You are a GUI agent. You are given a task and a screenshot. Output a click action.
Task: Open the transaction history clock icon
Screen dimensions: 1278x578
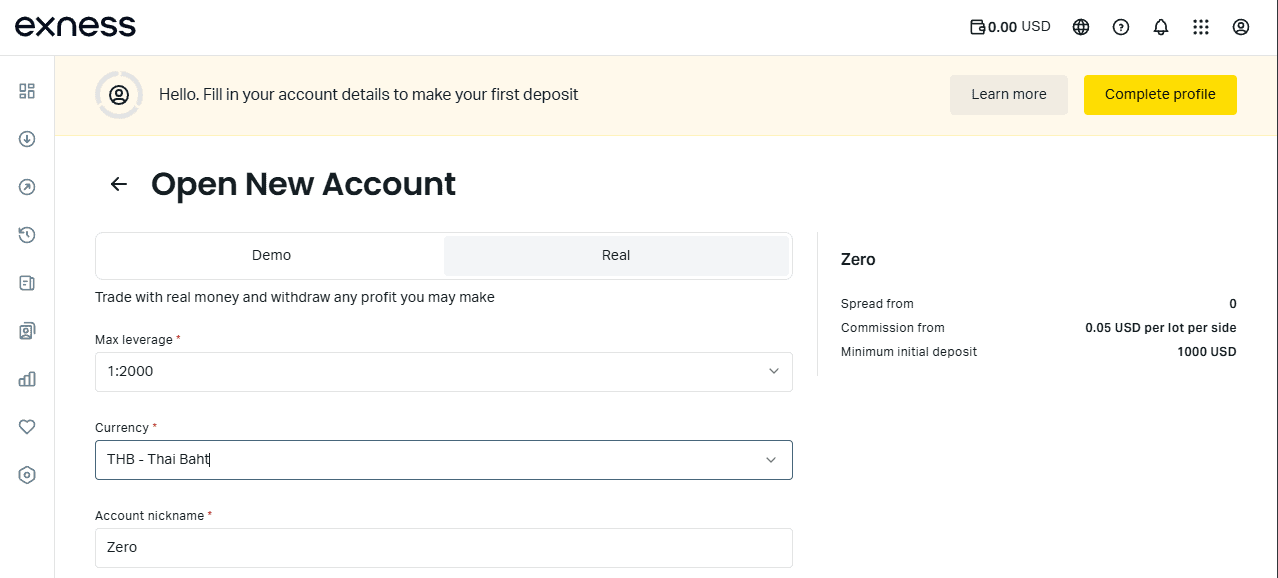pyautogui.click(x=27, y=235)
